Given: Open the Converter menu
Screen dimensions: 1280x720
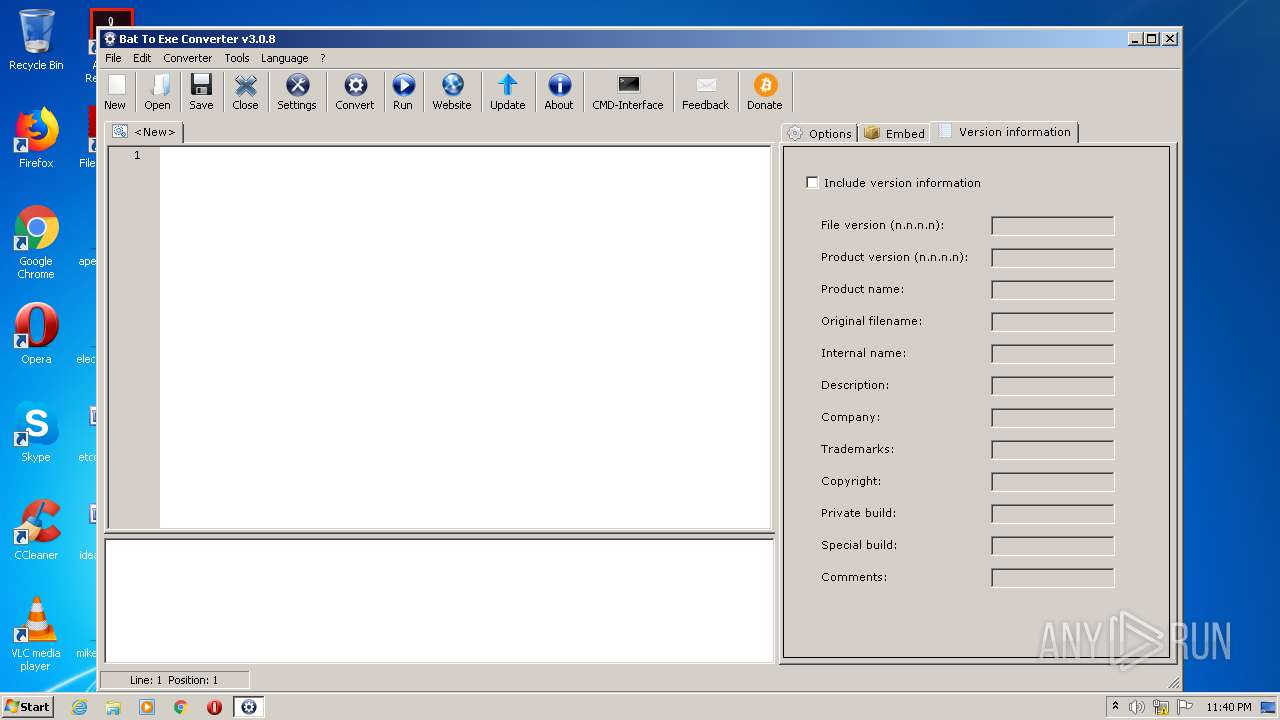Looking at the screenshot, I should pos(188,58).
